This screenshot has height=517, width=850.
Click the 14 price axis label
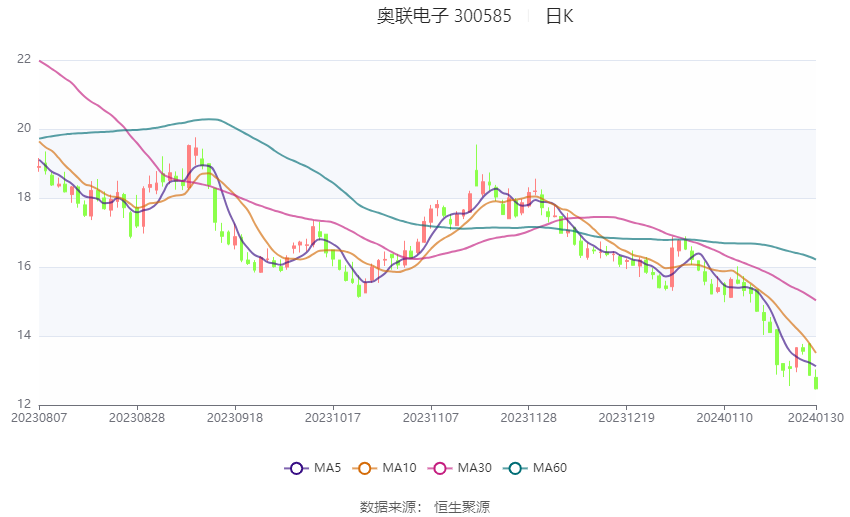pyautogui.click(x=24, y=335)
